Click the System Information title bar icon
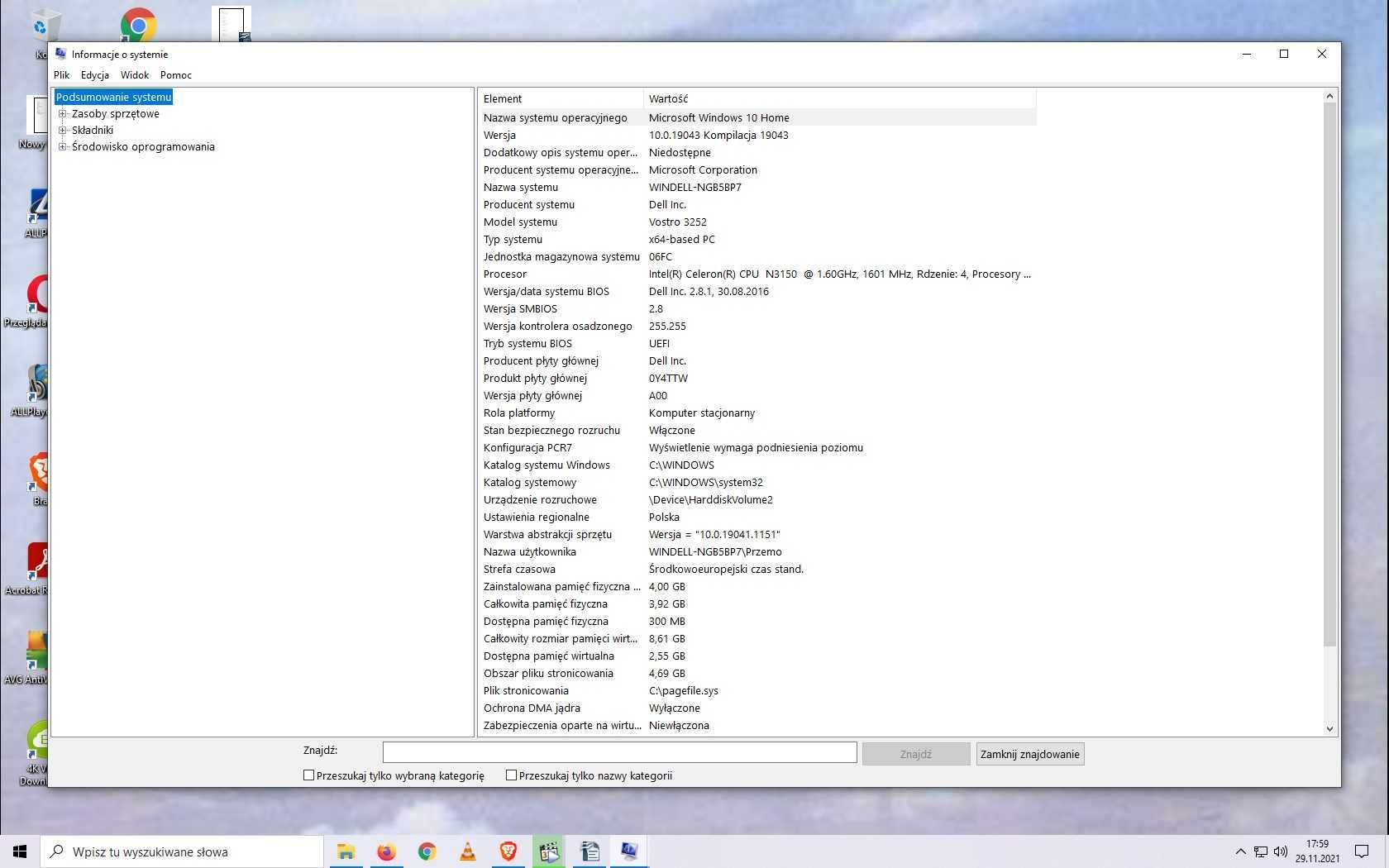Image resolution: width=1389 pixels, height=868 pixels. click(x=60, y=54)
